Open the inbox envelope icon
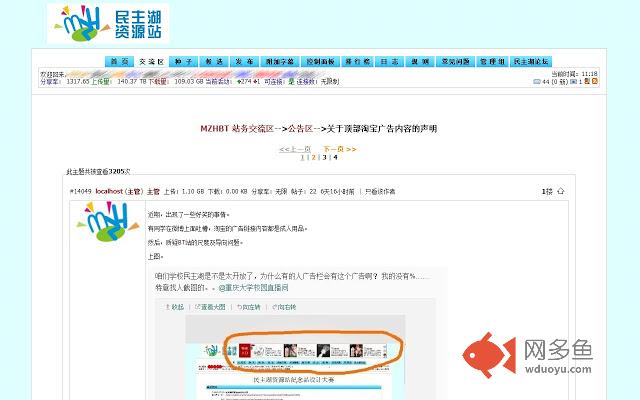Viewport: 640px width, 400px height. pos(537,82)
